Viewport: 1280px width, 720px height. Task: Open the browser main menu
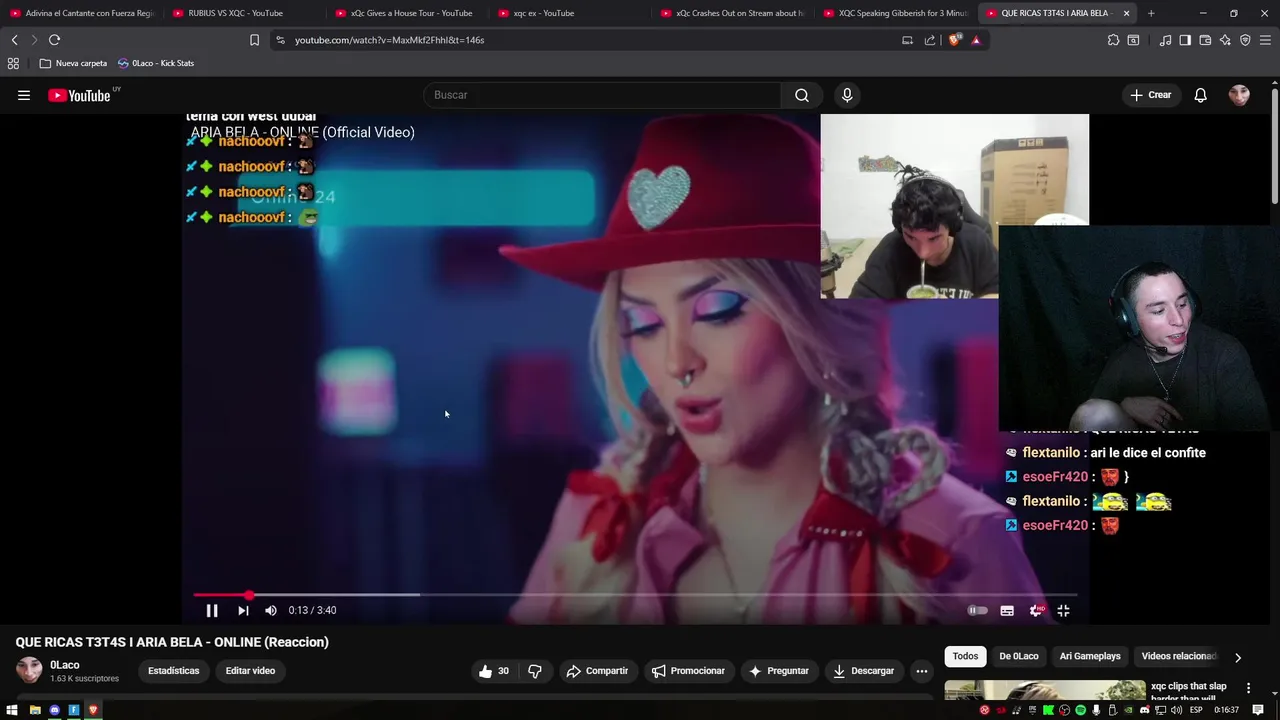[x=1265, y=40]
